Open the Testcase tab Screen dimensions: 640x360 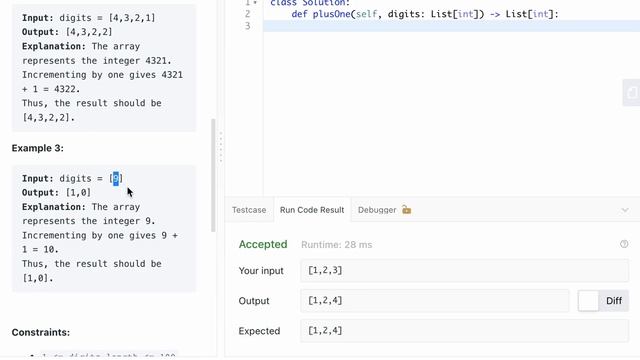(x=249, y=210)
